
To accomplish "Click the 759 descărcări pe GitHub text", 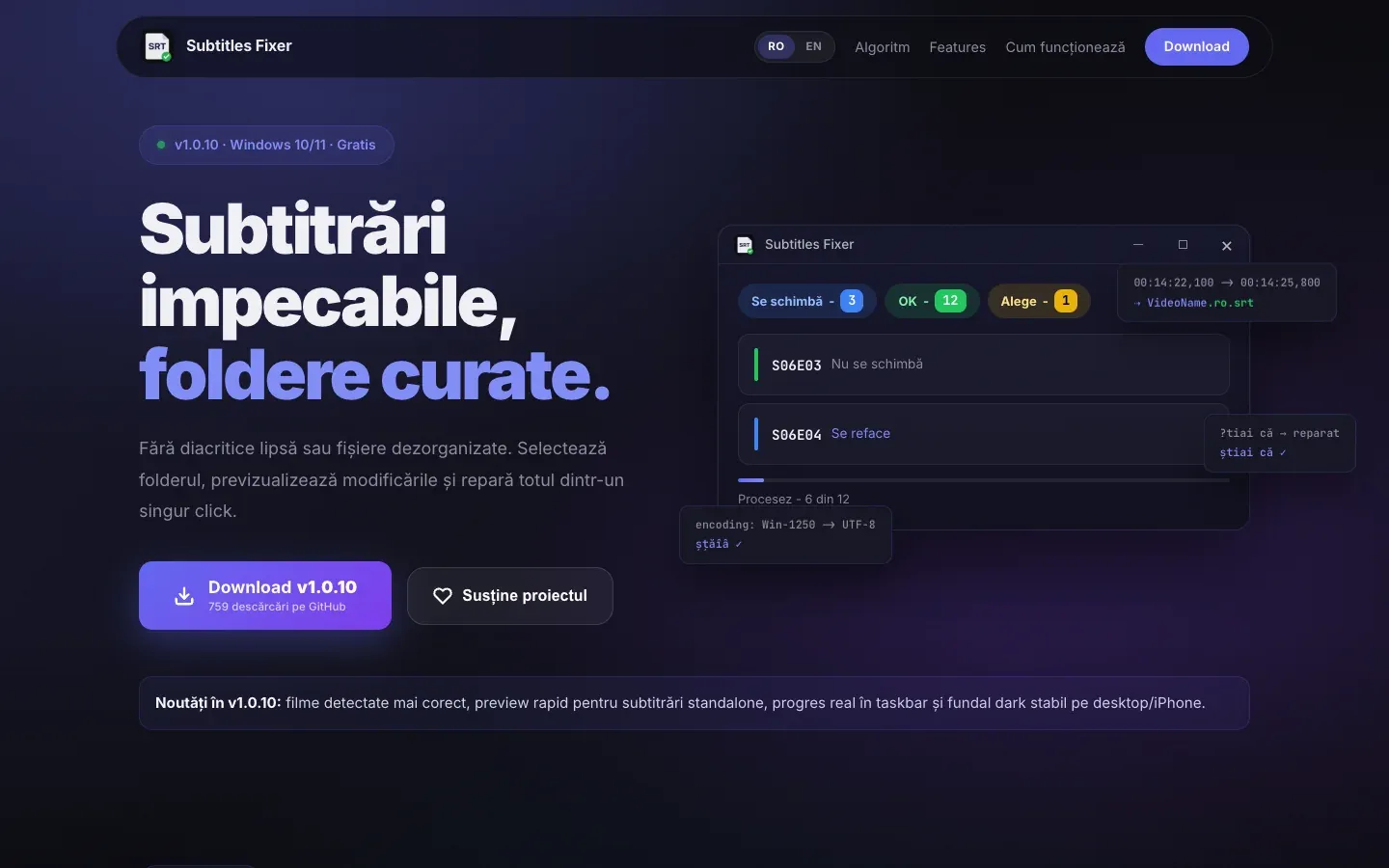I will click(x=277, y=607).
